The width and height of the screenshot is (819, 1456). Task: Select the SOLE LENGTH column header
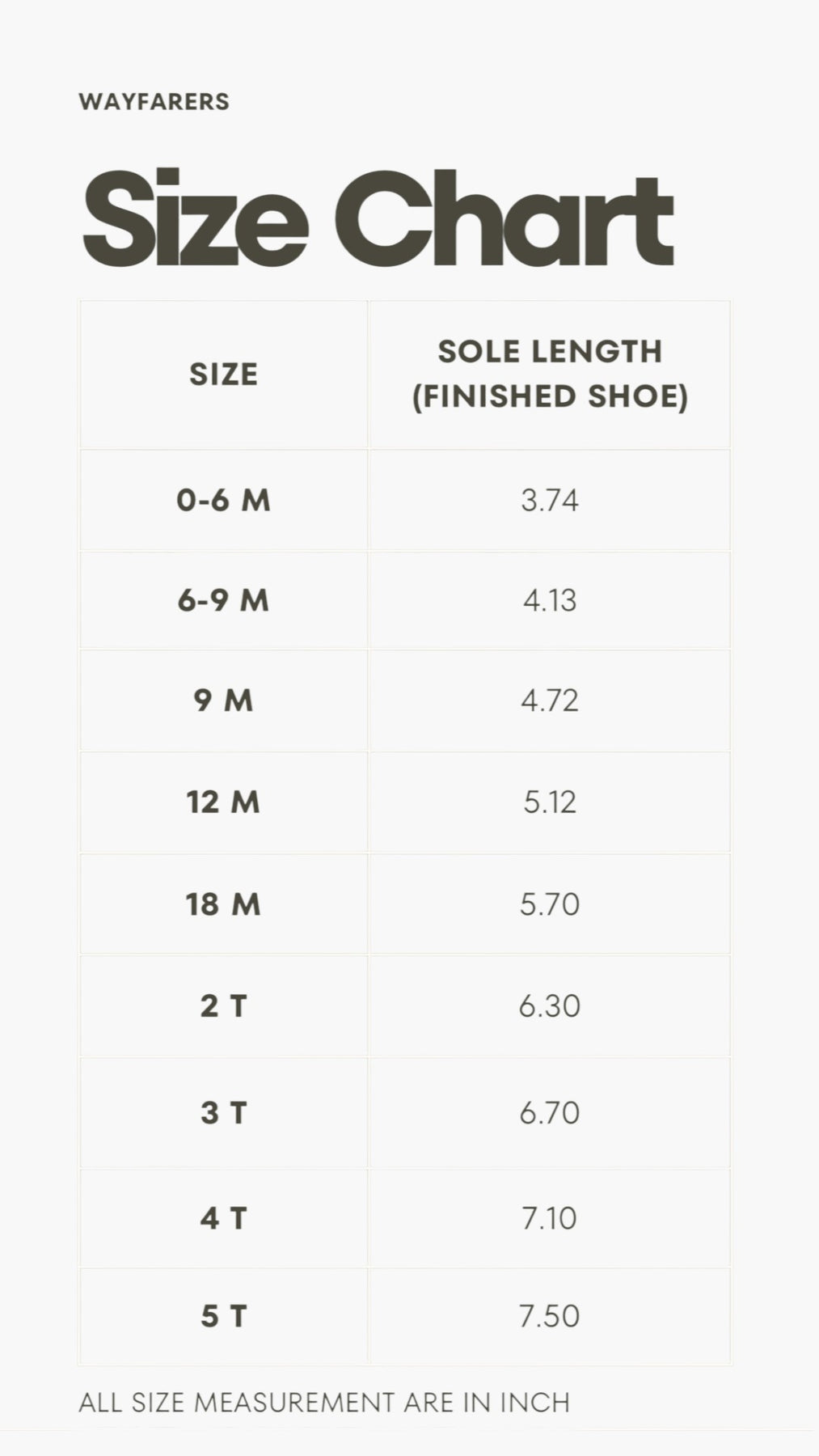[550, 374]
